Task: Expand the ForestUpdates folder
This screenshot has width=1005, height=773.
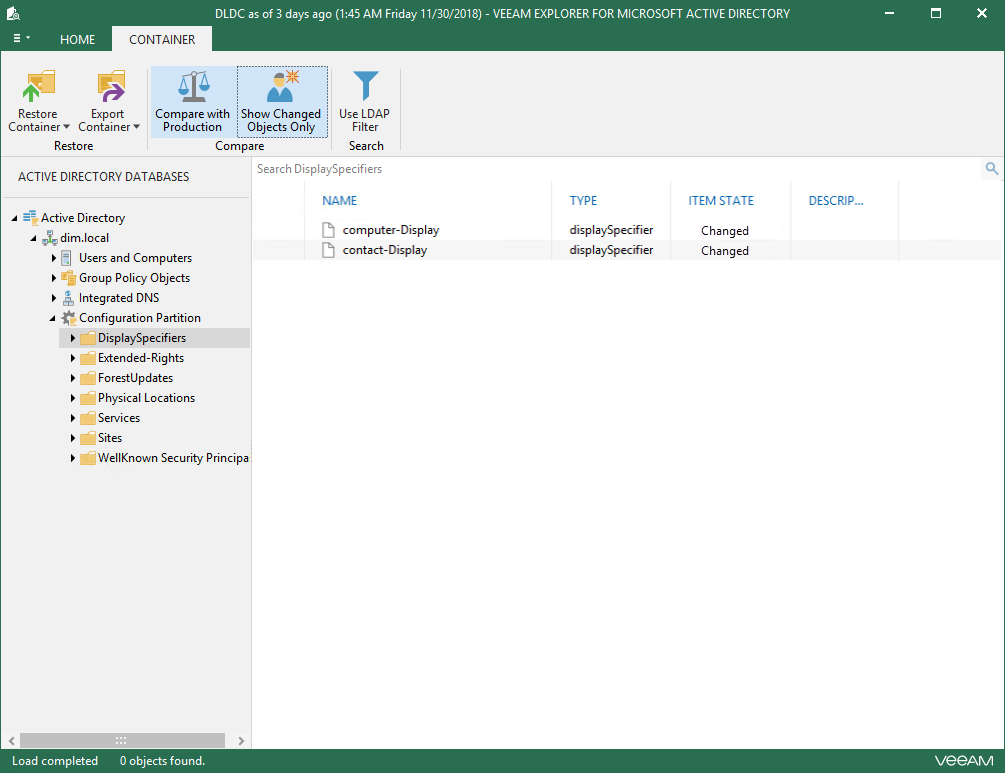Action: [x=72, y=378]
